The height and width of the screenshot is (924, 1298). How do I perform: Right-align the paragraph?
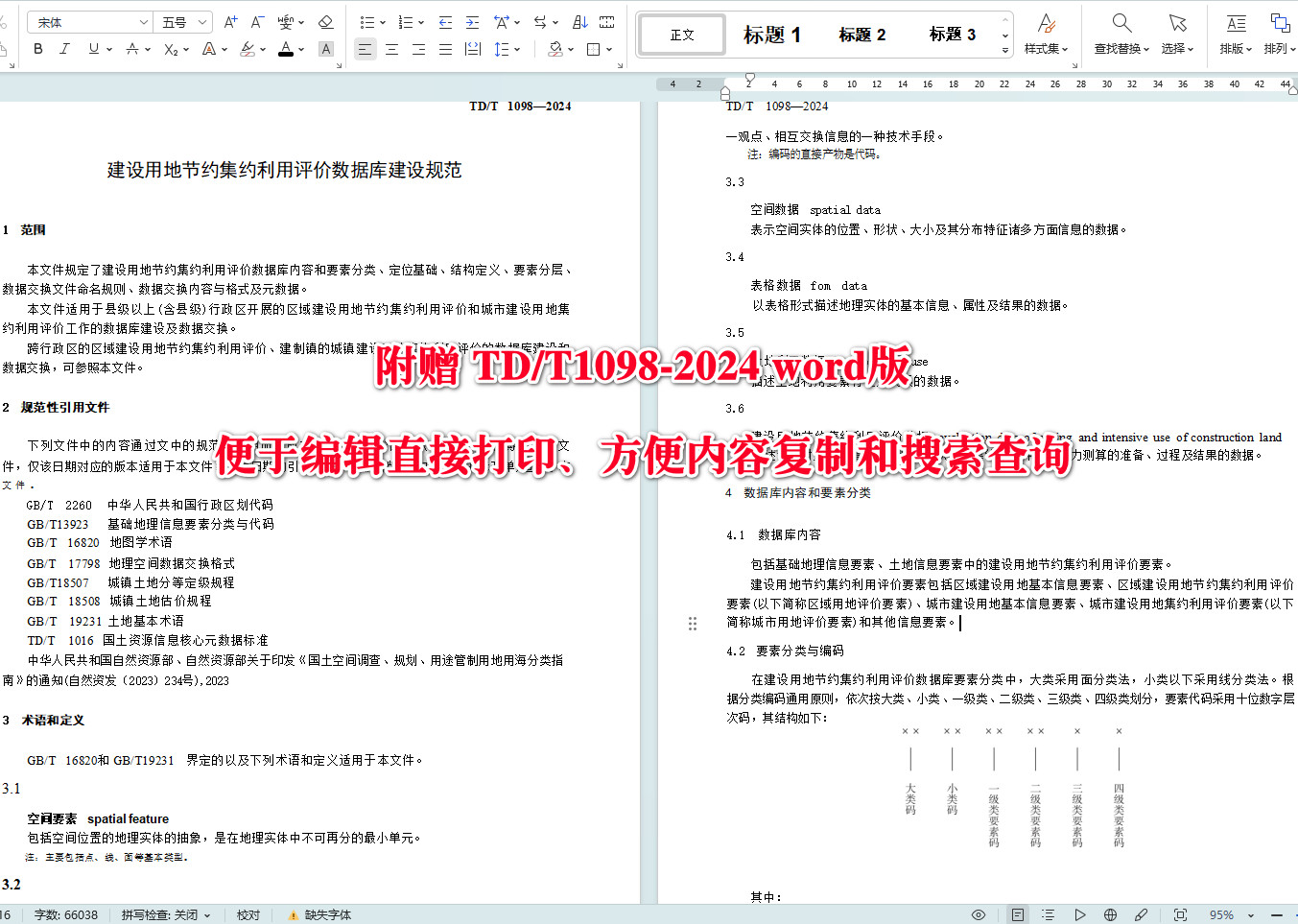(x=419, y=49)
